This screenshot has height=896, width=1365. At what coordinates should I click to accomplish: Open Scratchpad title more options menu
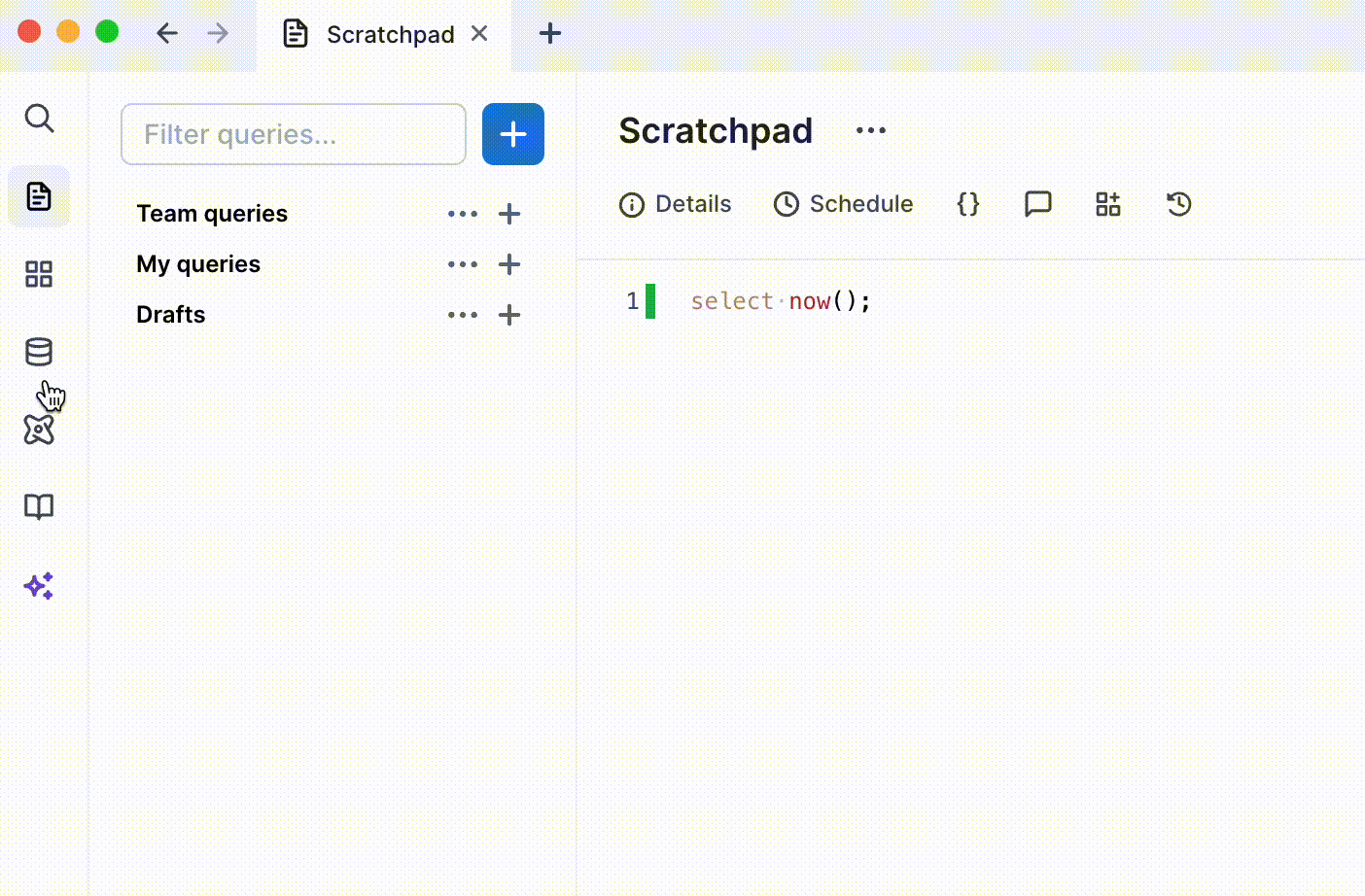[x=871, y=131]
